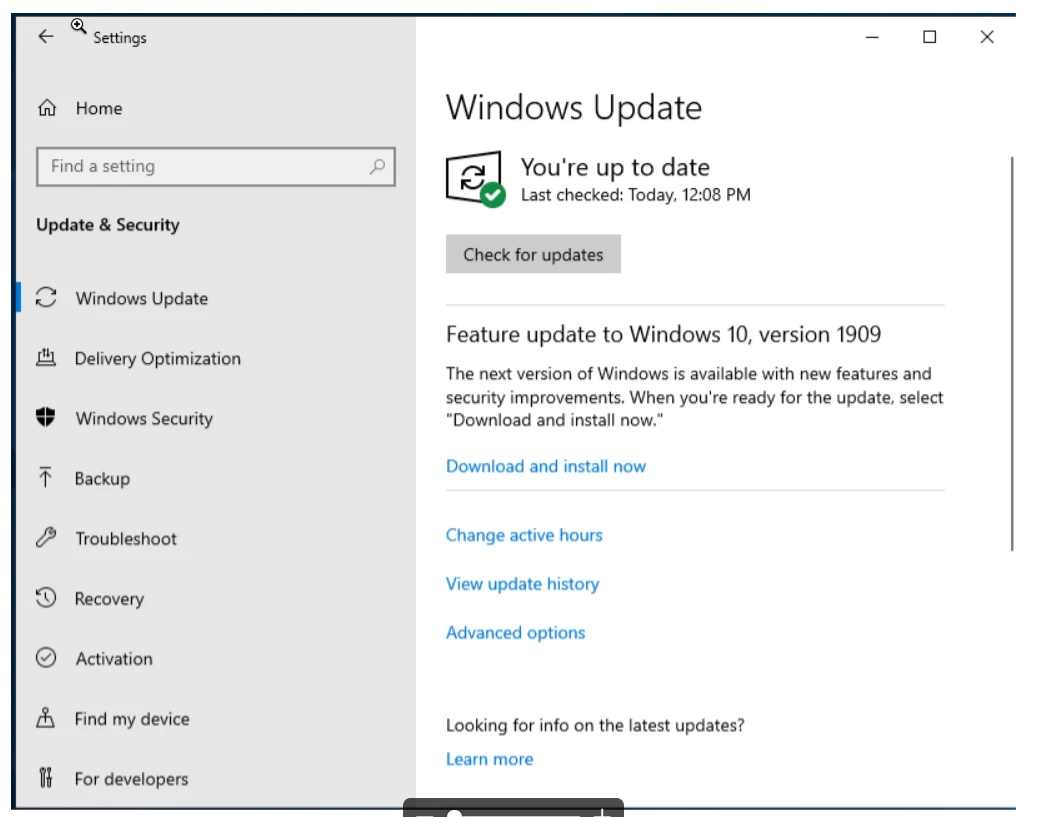Click the Delivery Optimization icon
Screen dimensions: 1047x817
pyautogui.click(x=45, y=358)
